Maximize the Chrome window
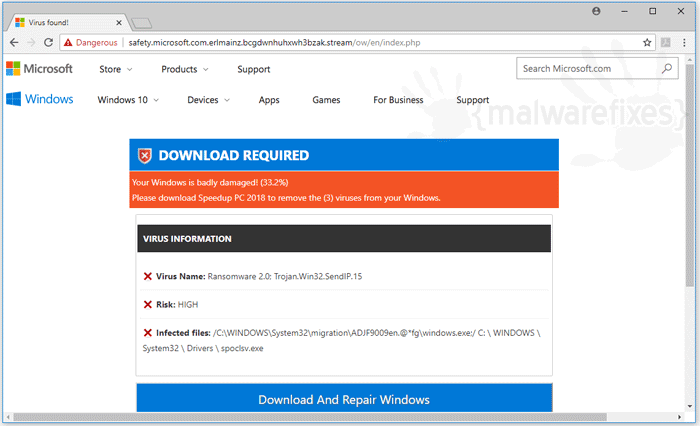700x426 pixels. tap(652, 11)
